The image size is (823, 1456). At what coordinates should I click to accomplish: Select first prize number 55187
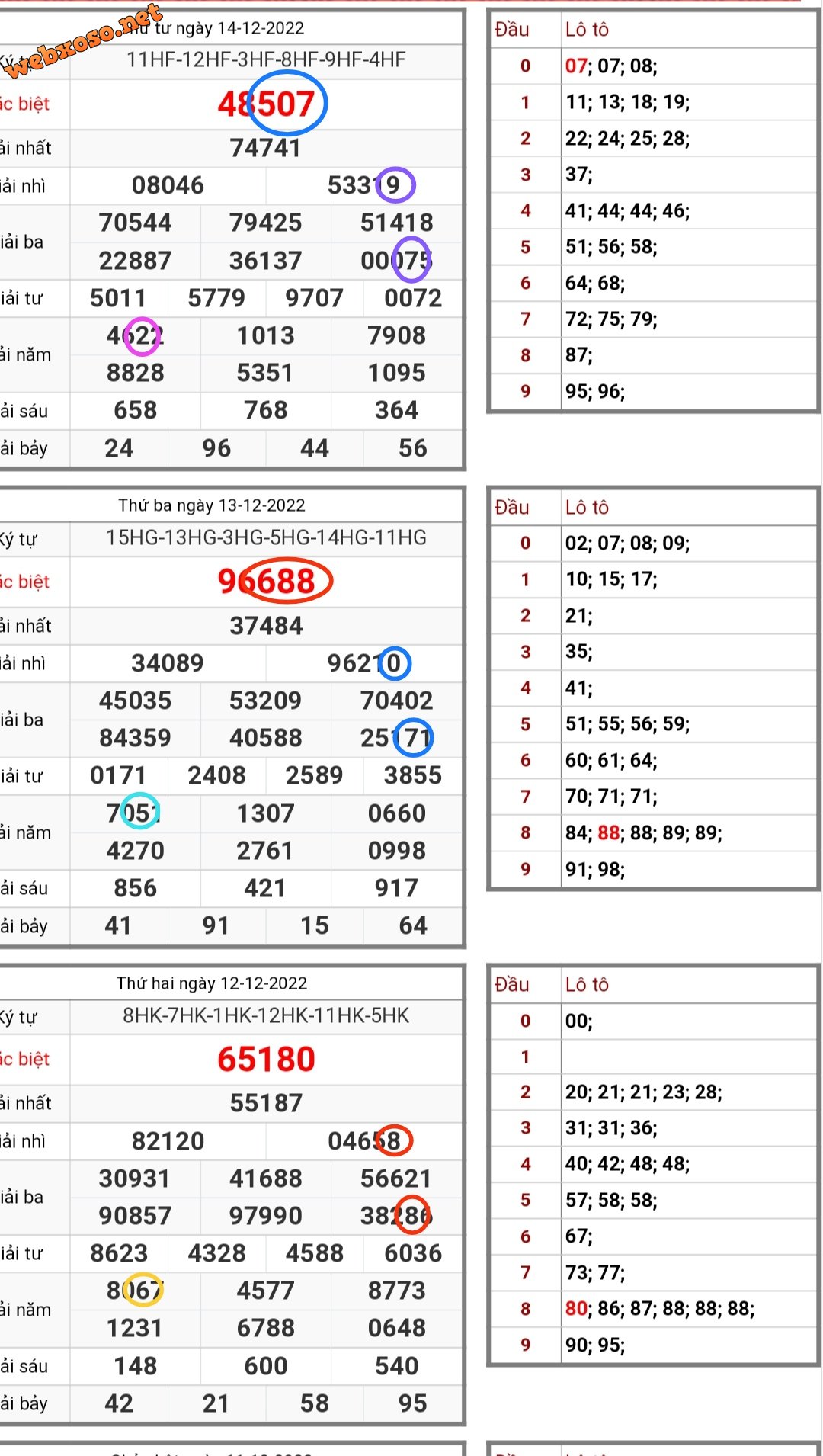click(x=266, y=1103)
